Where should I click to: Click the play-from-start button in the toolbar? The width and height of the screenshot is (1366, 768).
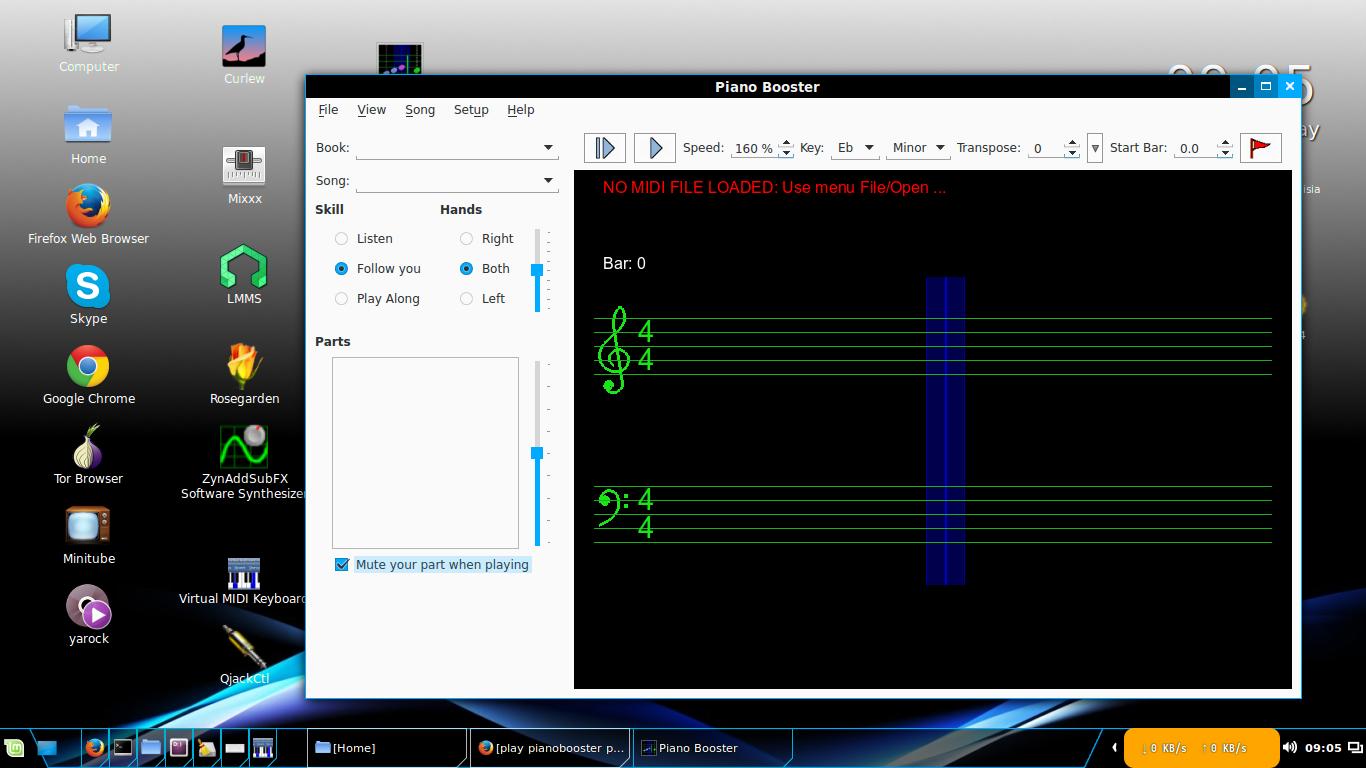point(605,148)
